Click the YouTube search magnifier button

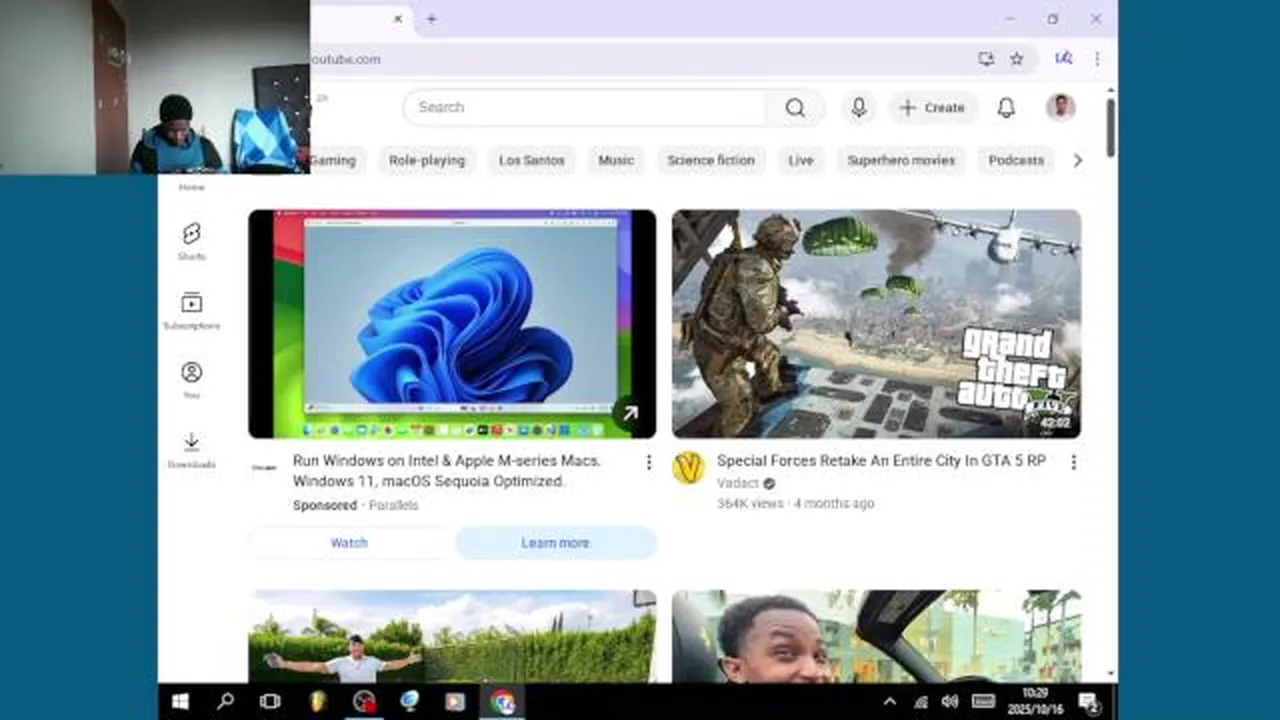click(795, 107)
